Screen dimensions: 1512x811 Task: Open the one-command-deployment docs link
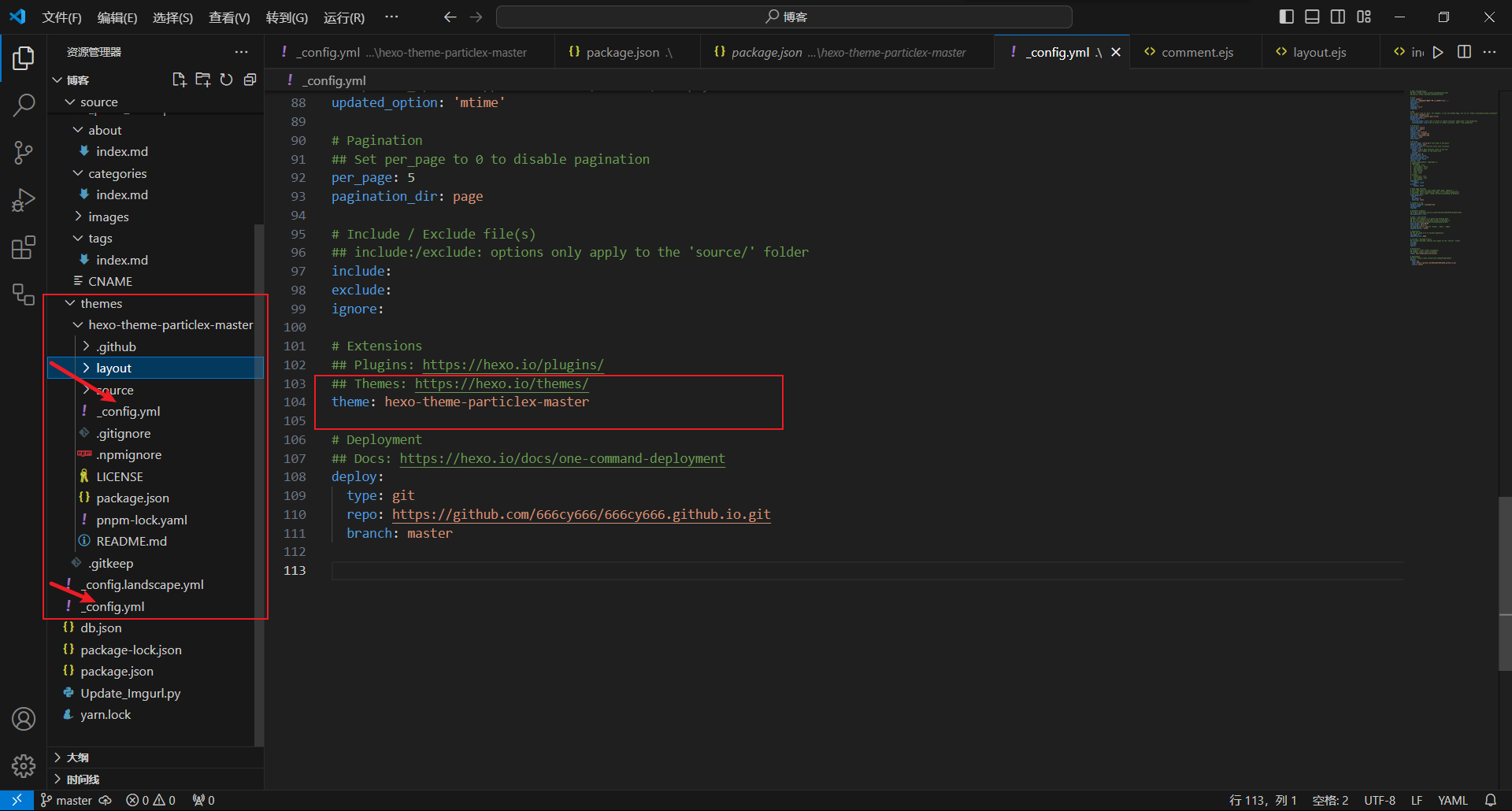click(x=562, y=458)
